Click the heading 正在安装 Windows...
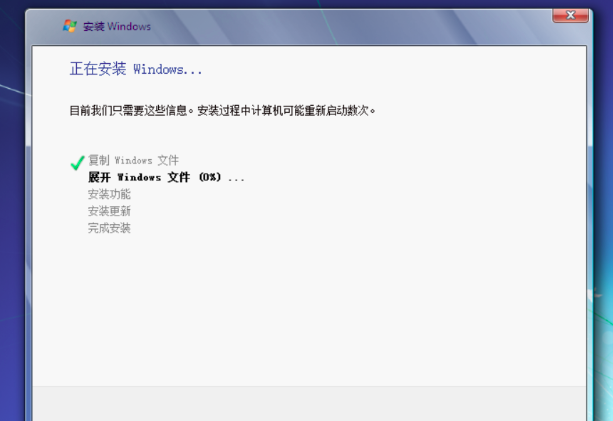Viewport: 613px width, 421px height. pyautogui.click(x=136, y=69)
